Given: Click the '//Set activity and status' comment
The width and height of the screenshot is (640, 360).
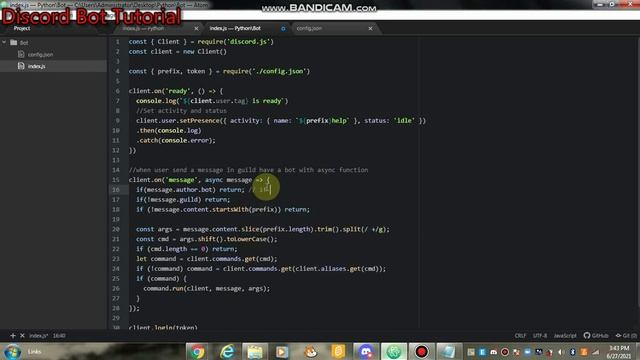Looking at the screenshot, I should [x=181, y=111].
